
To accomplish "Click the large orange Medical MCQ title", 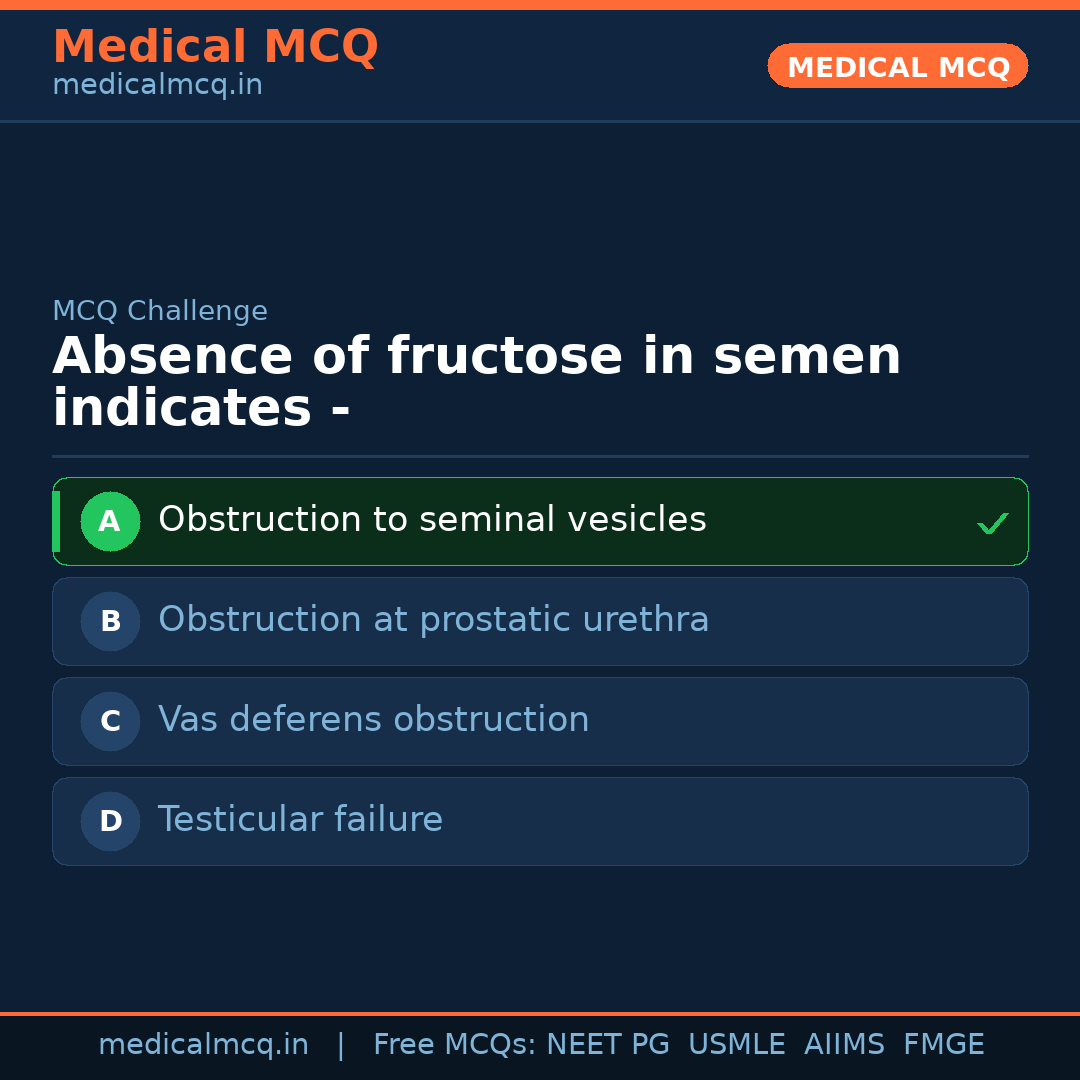I will [x=215, y=47].
